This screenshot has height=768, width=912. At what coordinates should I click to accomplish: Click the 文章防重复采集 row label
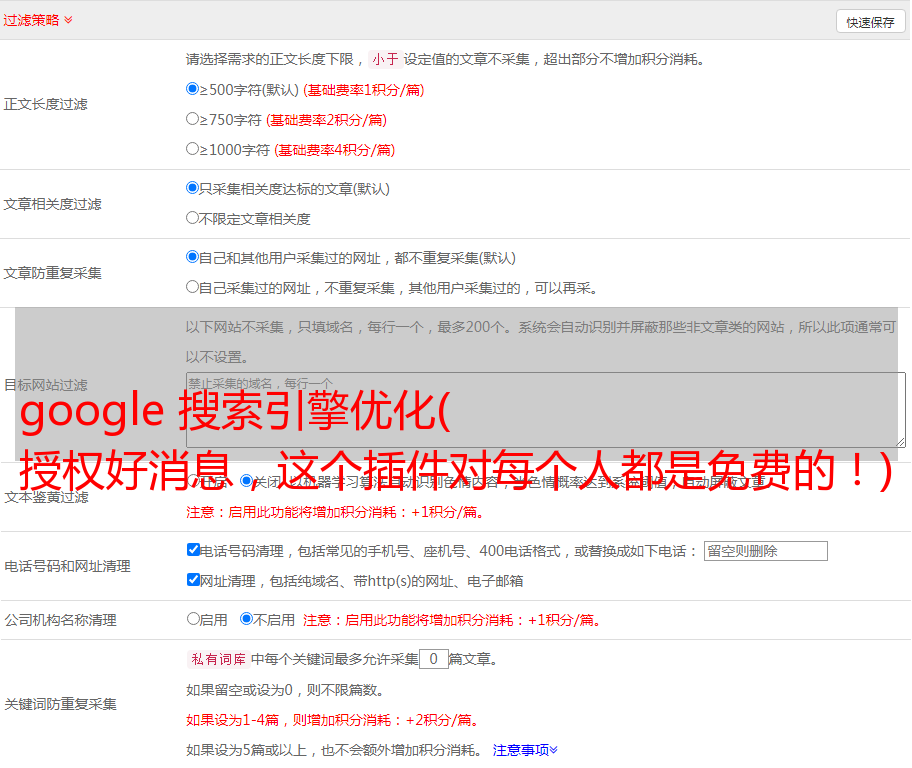(x=52, y=273)
